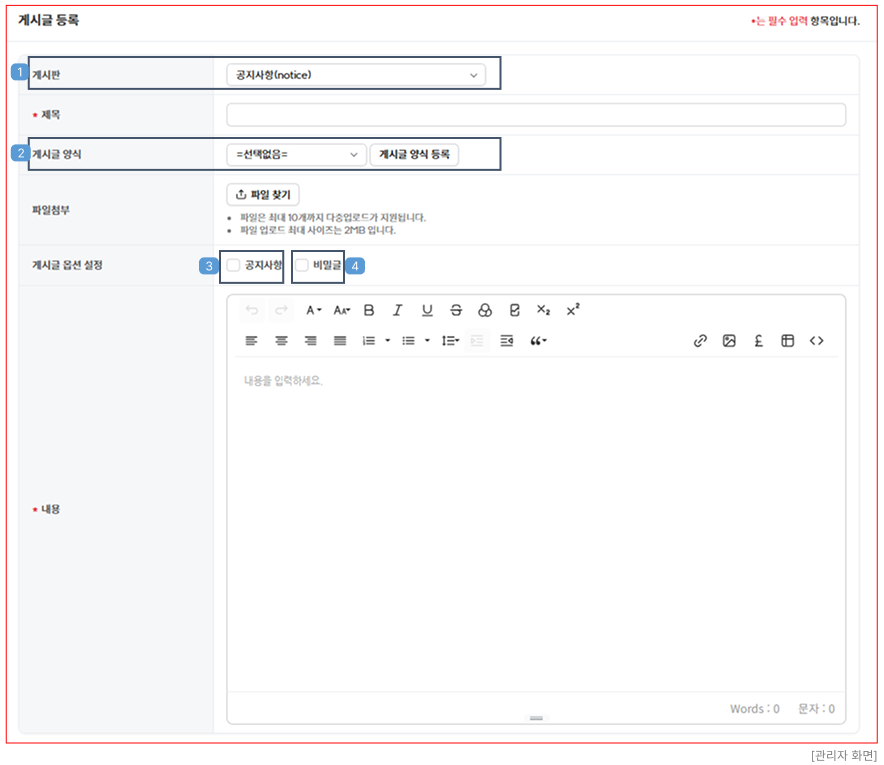884x765 pixels.
Task: Open the source code view icon
Action: [817, 341]
